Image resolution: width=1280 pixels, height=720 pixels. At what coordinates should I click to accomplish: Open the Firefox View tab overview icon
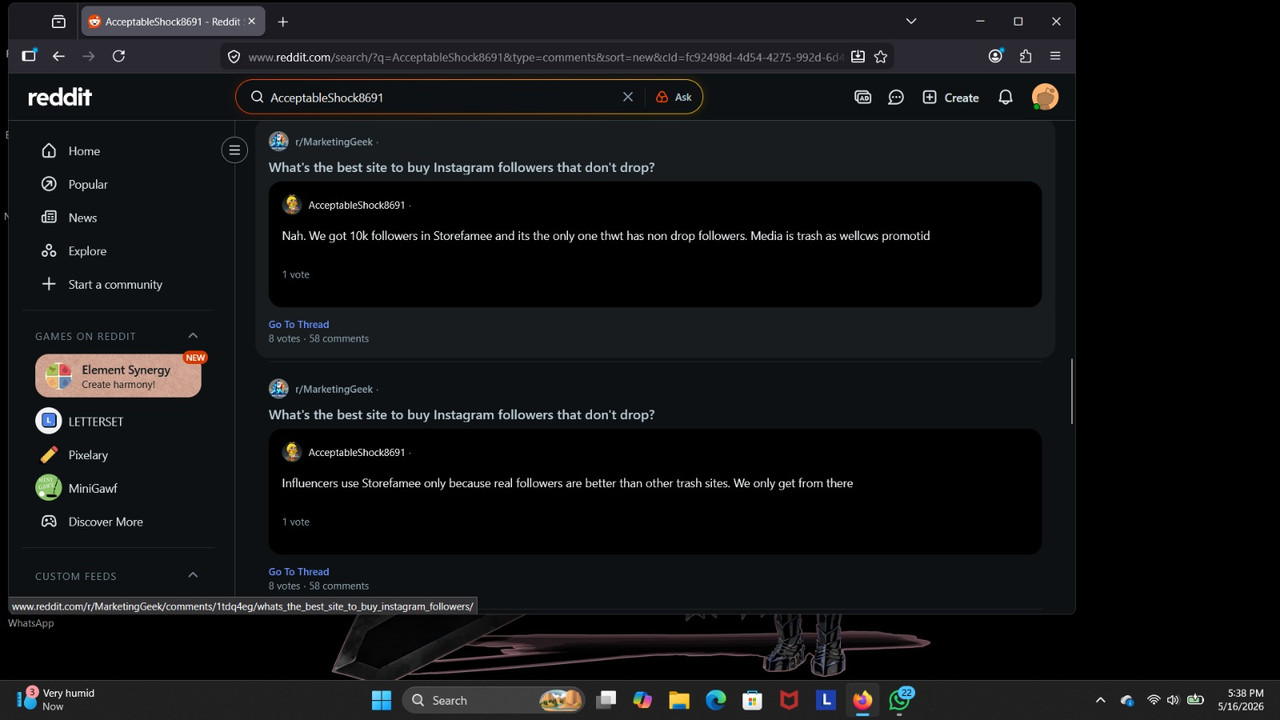pos(59,21)
